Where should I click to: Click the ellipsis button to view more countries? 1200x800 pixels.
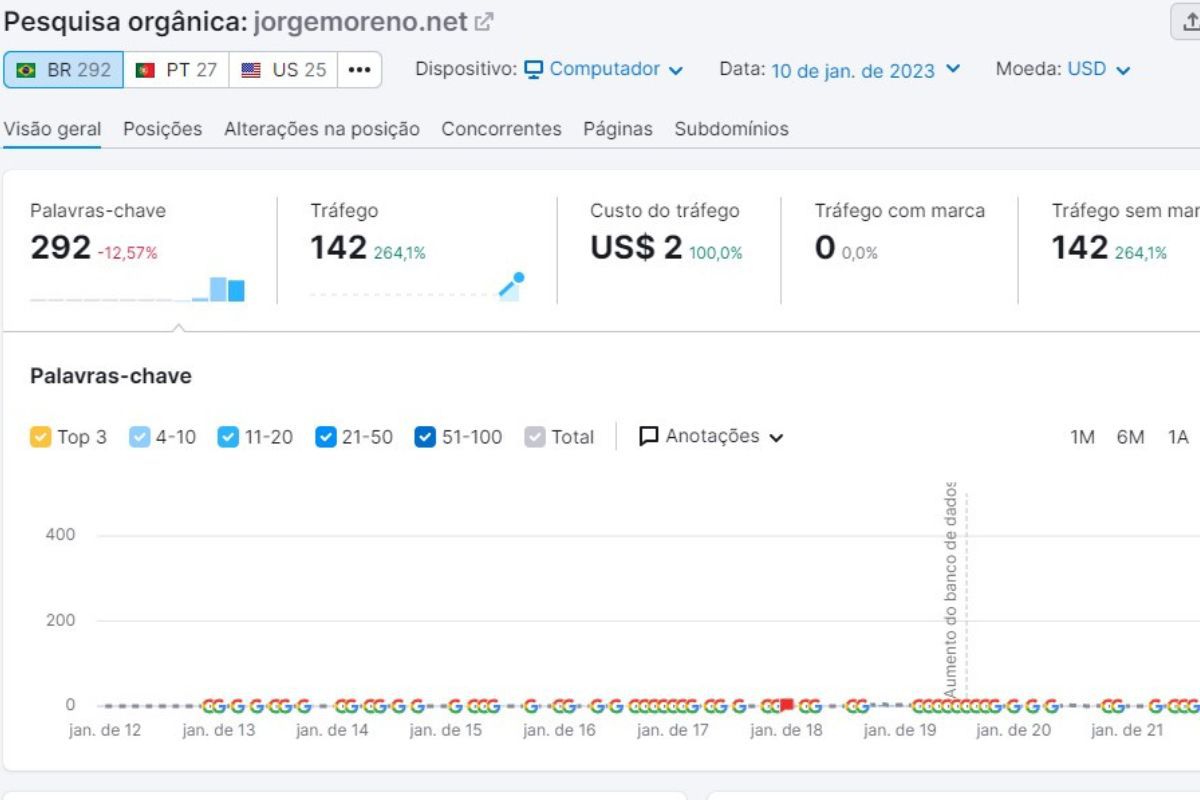point(358,69)
